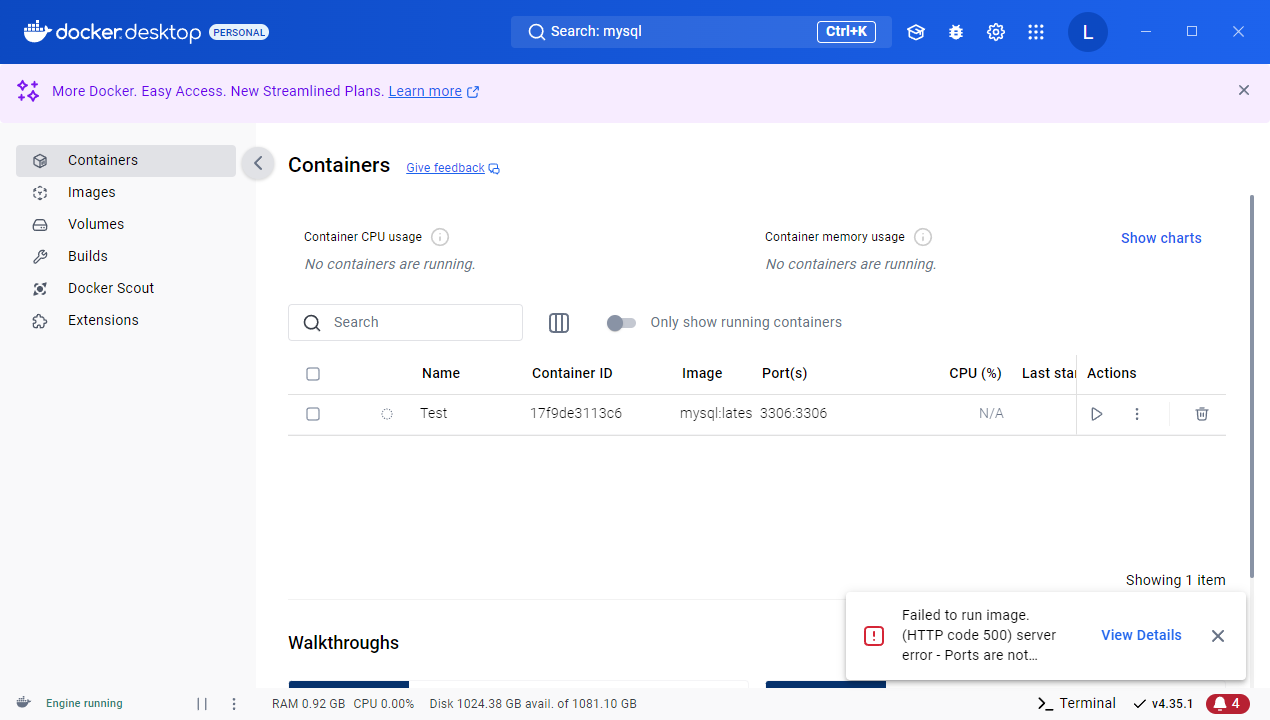
Task: Click the vertical scrollbar of containers page
Action: pyautogui.click(x=1252, y=384)
